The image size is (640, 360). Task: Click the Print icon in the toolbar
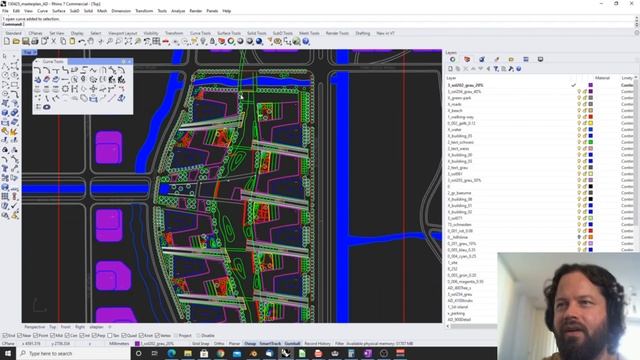coord(35,41)
